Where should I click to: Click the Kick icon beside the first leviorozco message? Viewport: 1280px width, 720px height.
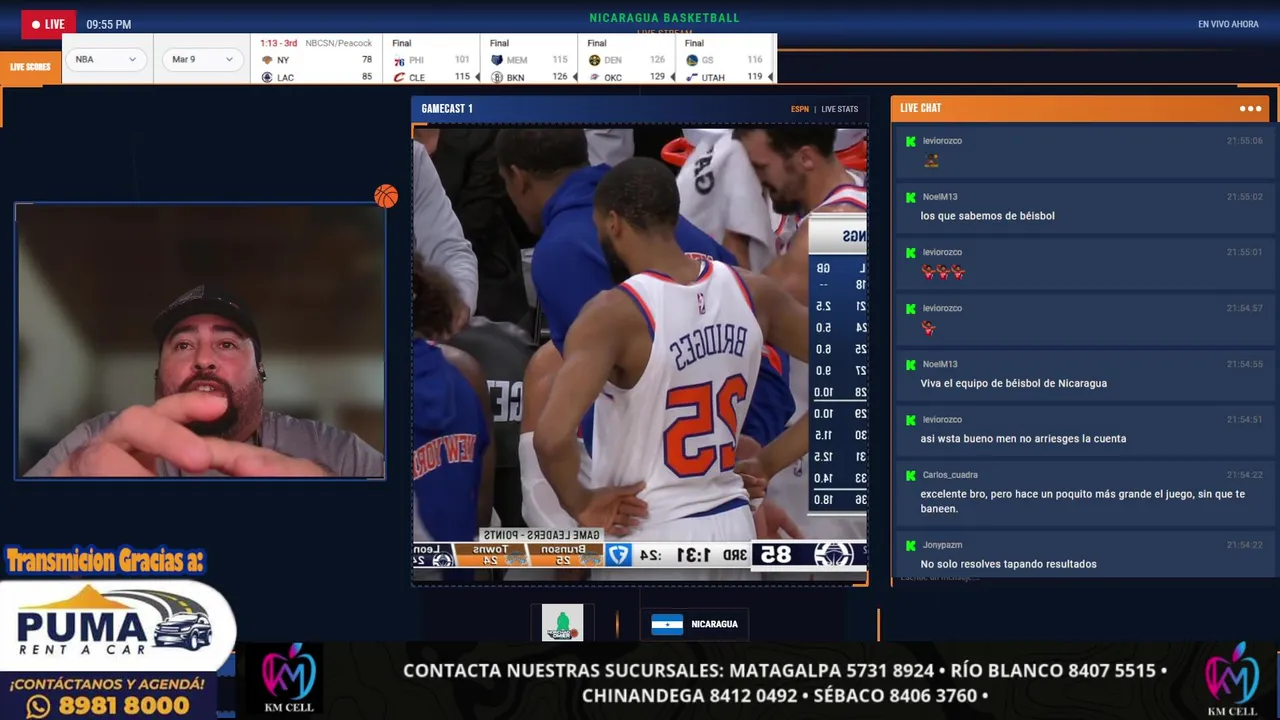click(x=910, y=141)
